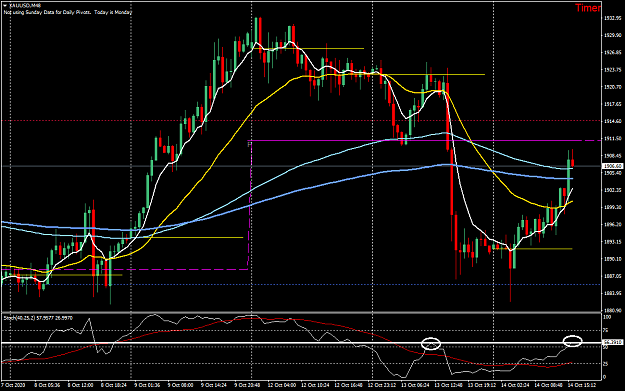Click the 8 Oct 12:00 time label
Image resolution: width=625 pixels, height=391 pixels.
81,385
